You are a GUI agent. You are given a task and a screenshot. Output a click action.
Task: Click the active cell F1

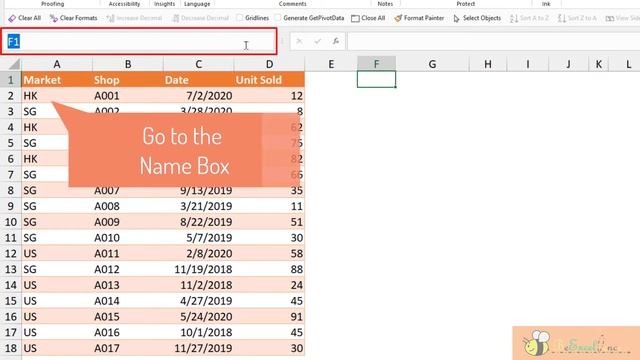pyautogui.click(x=376, y=79)
